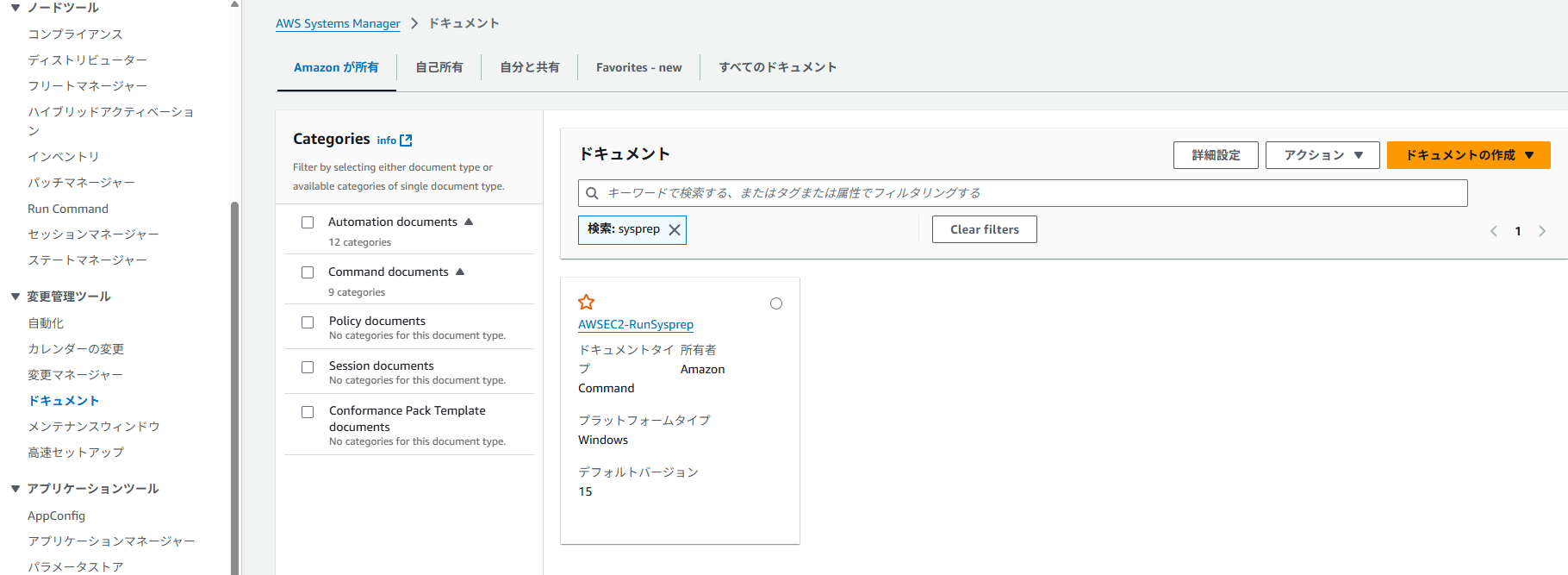Open パッチマネージャー in the sidebar
Viewport: 1568px width, 575px height.
coord(81,183)
